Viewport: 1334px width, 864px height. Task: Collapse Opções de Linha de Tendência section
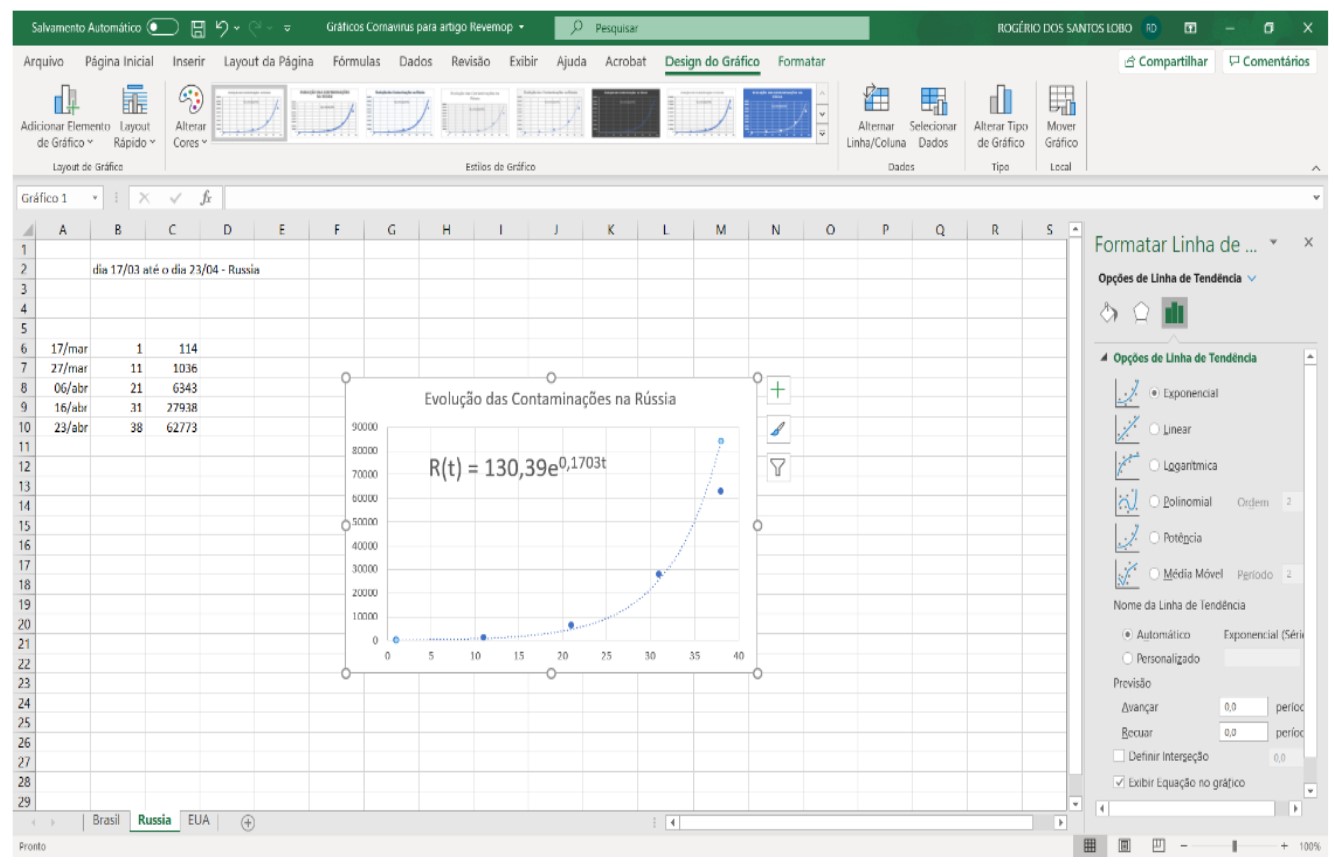click(1104, 358)
